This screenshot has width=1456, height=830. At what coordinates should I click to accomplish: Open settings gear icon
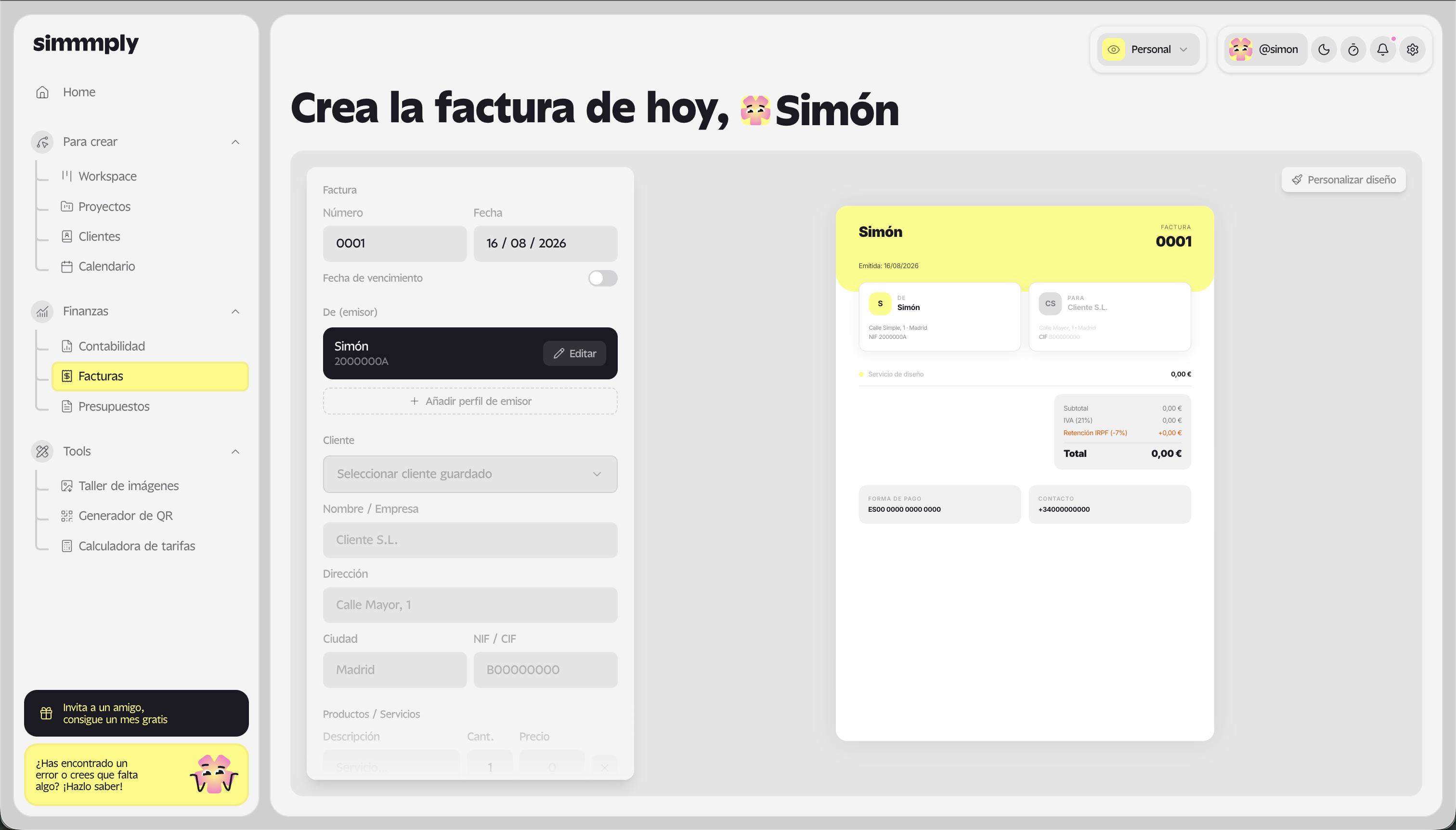pos(1413,50)
